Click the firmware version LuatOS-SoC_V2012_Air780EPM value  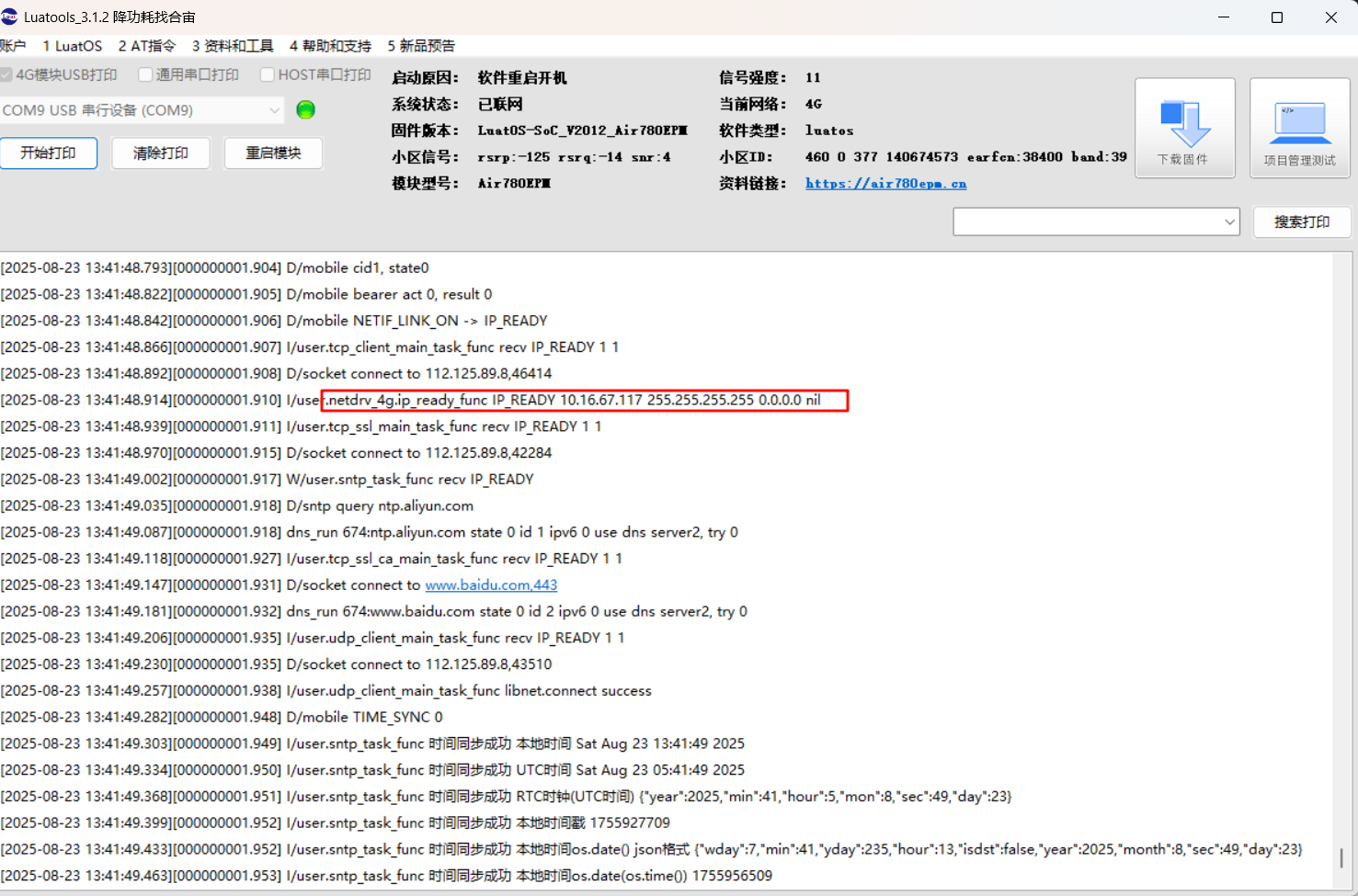pyautogui.click(x=583, y=130)
